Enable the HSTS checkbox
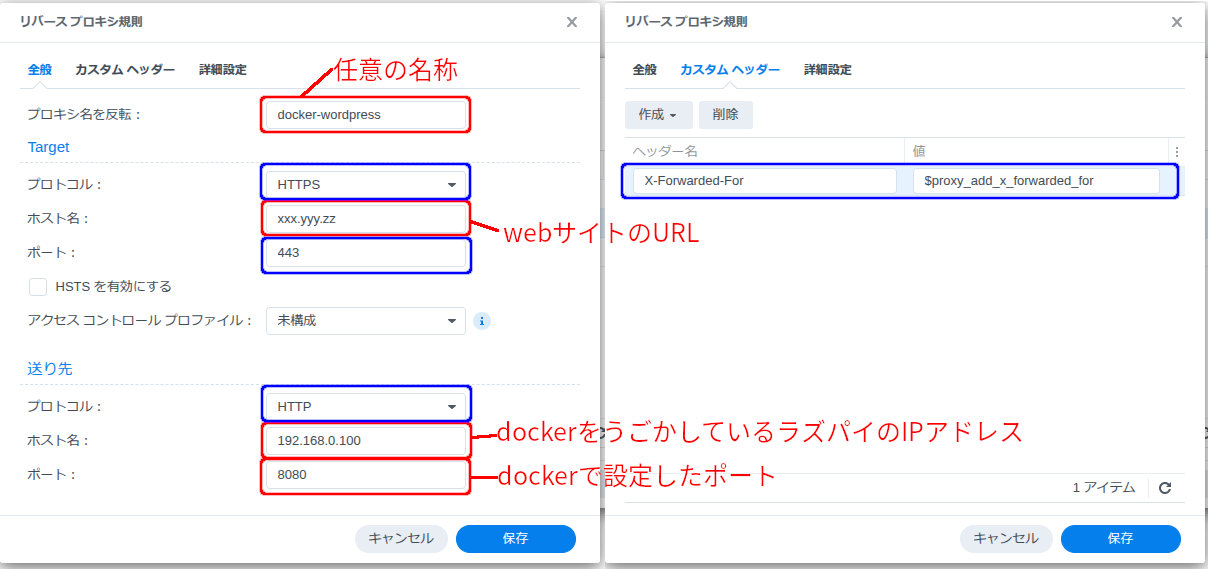This screenshot has height=569, width=1208. [38, 287]
